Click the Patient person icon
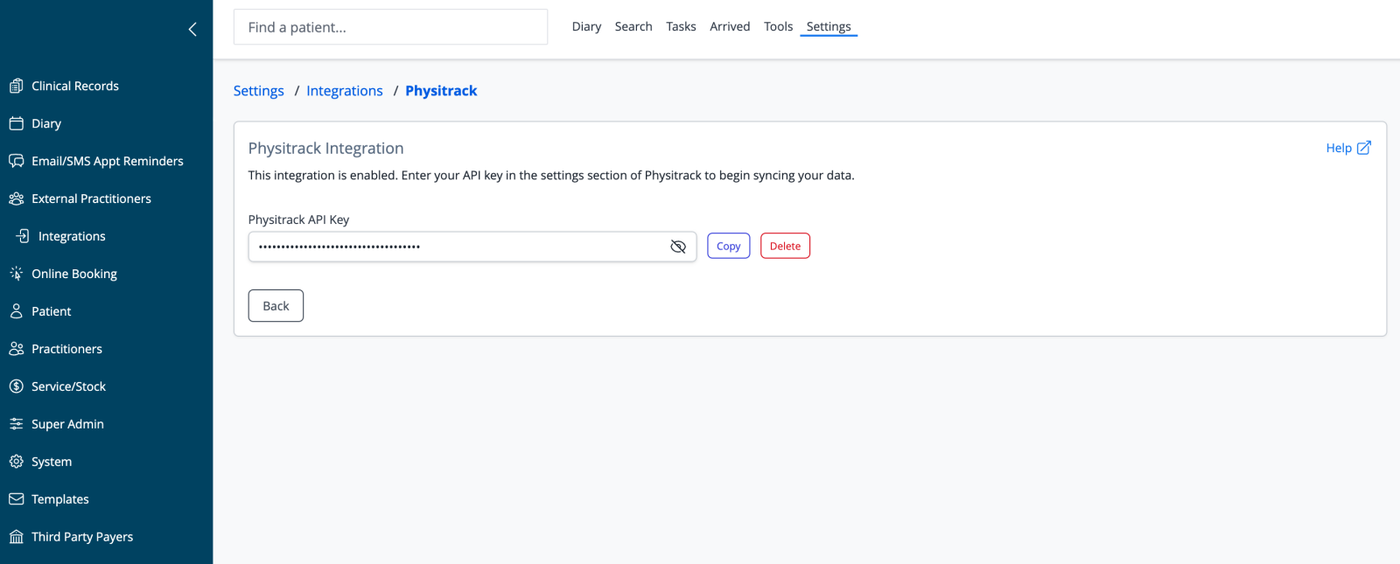This screenshot has width=1400, height=564. [x=16, y=311]
